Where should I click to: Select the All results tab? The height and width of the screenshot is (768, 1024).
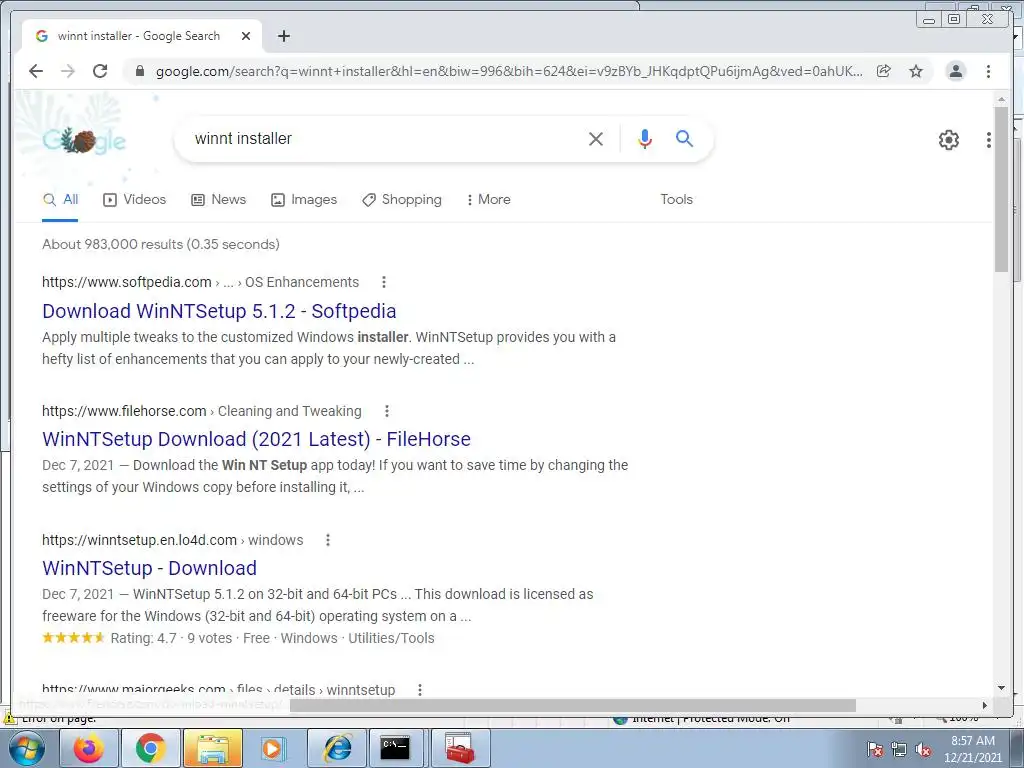(x=60, y=200)
